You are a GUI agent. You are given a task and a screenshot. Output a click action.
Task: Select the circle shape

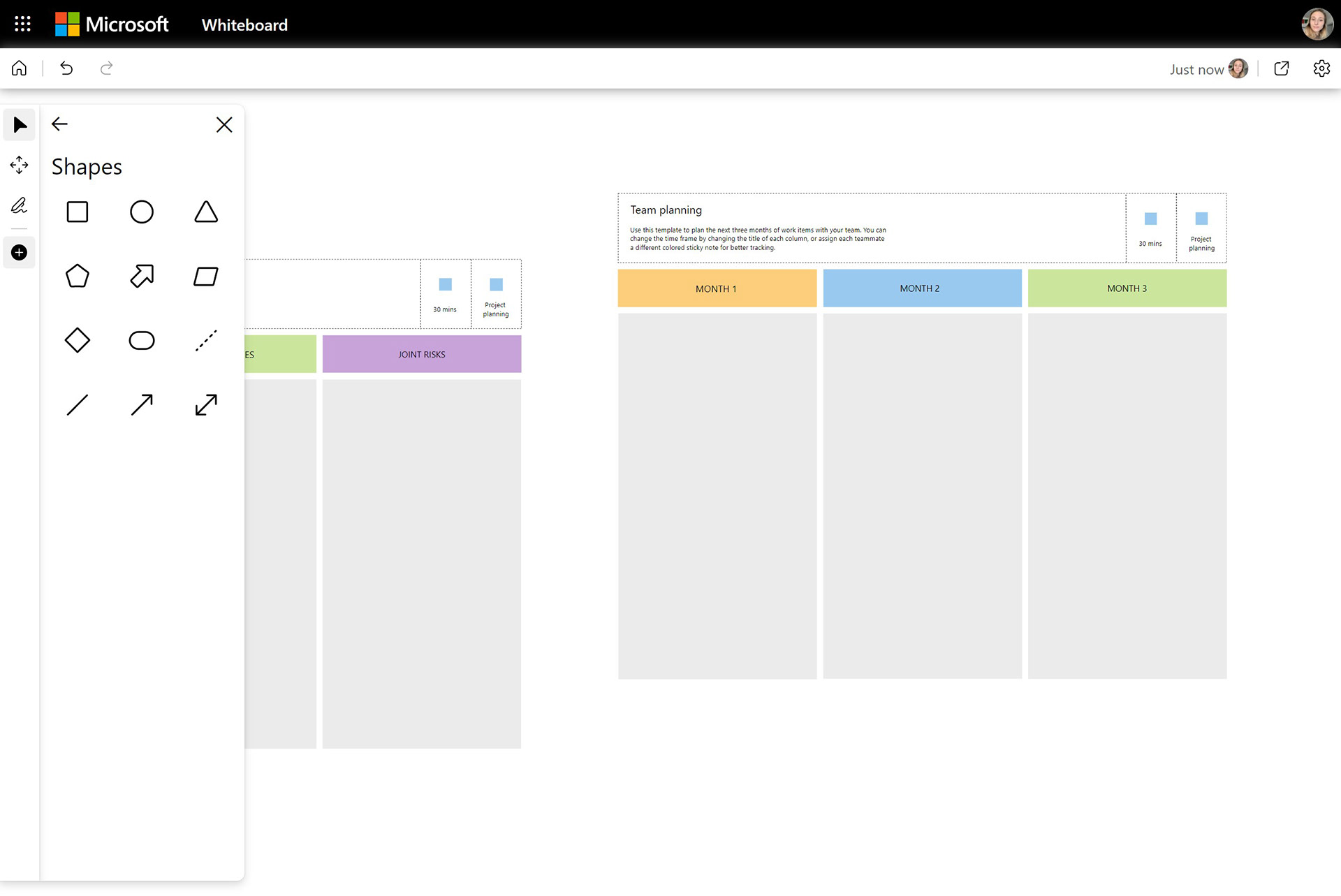pos(142,212)
